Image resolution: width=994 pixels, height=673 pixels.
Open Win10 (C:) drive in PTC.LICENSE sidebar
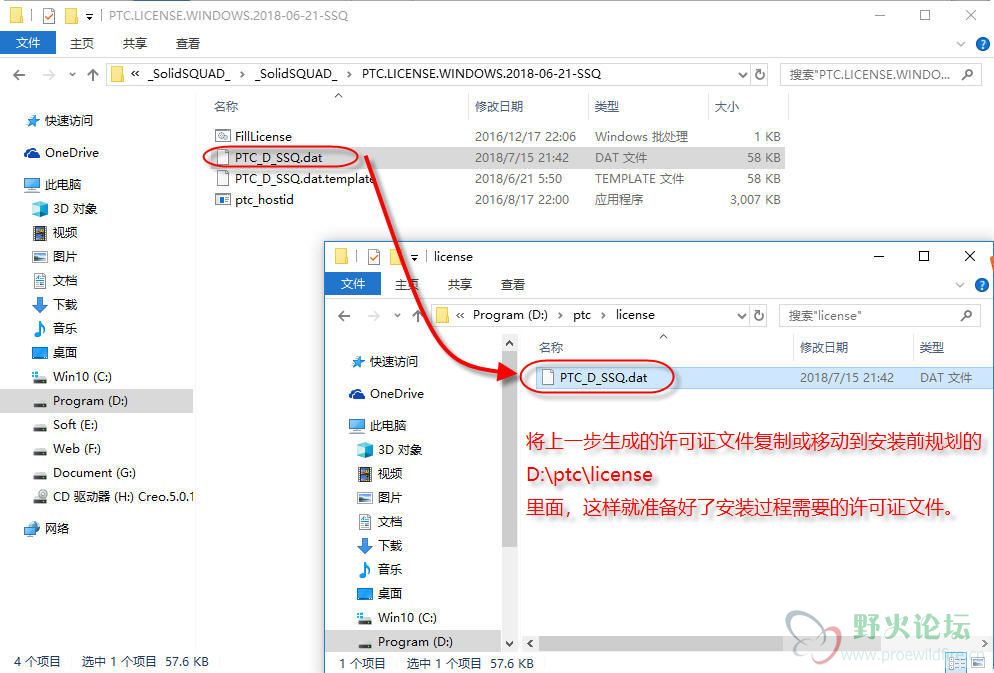point(72,376)
